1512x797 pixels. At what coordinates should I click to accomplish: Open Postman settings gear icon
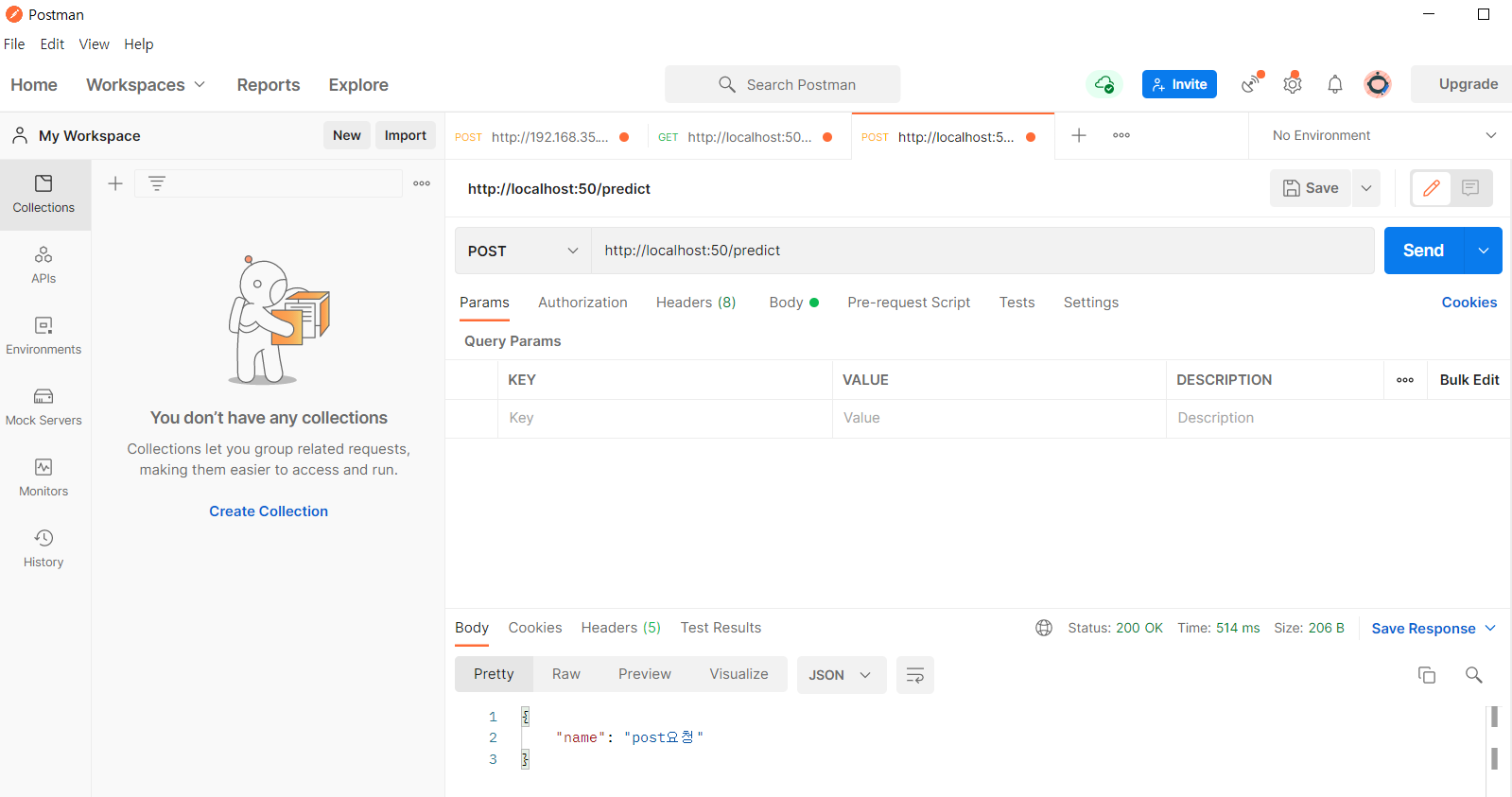pyautogui.click(x=1293, y=83)
